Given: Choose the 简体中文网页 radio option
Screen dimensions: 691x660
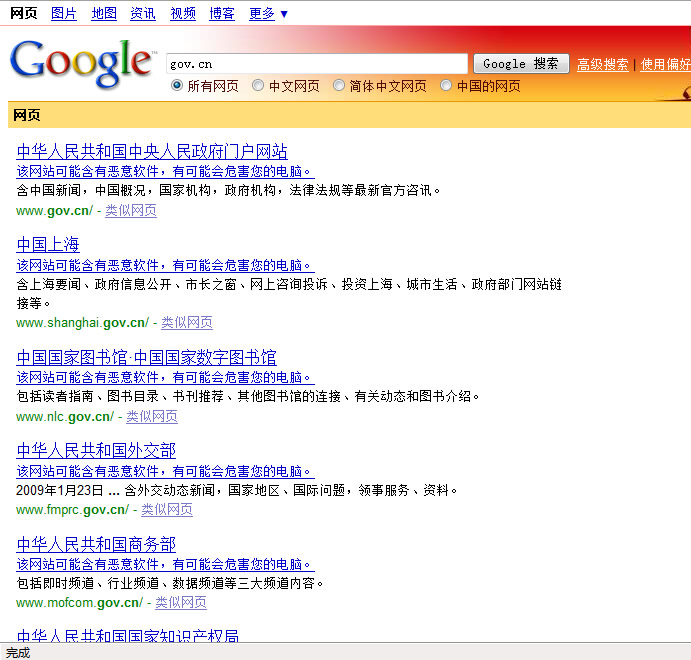Looking at the screenshot, I should [x=339, y=86].
